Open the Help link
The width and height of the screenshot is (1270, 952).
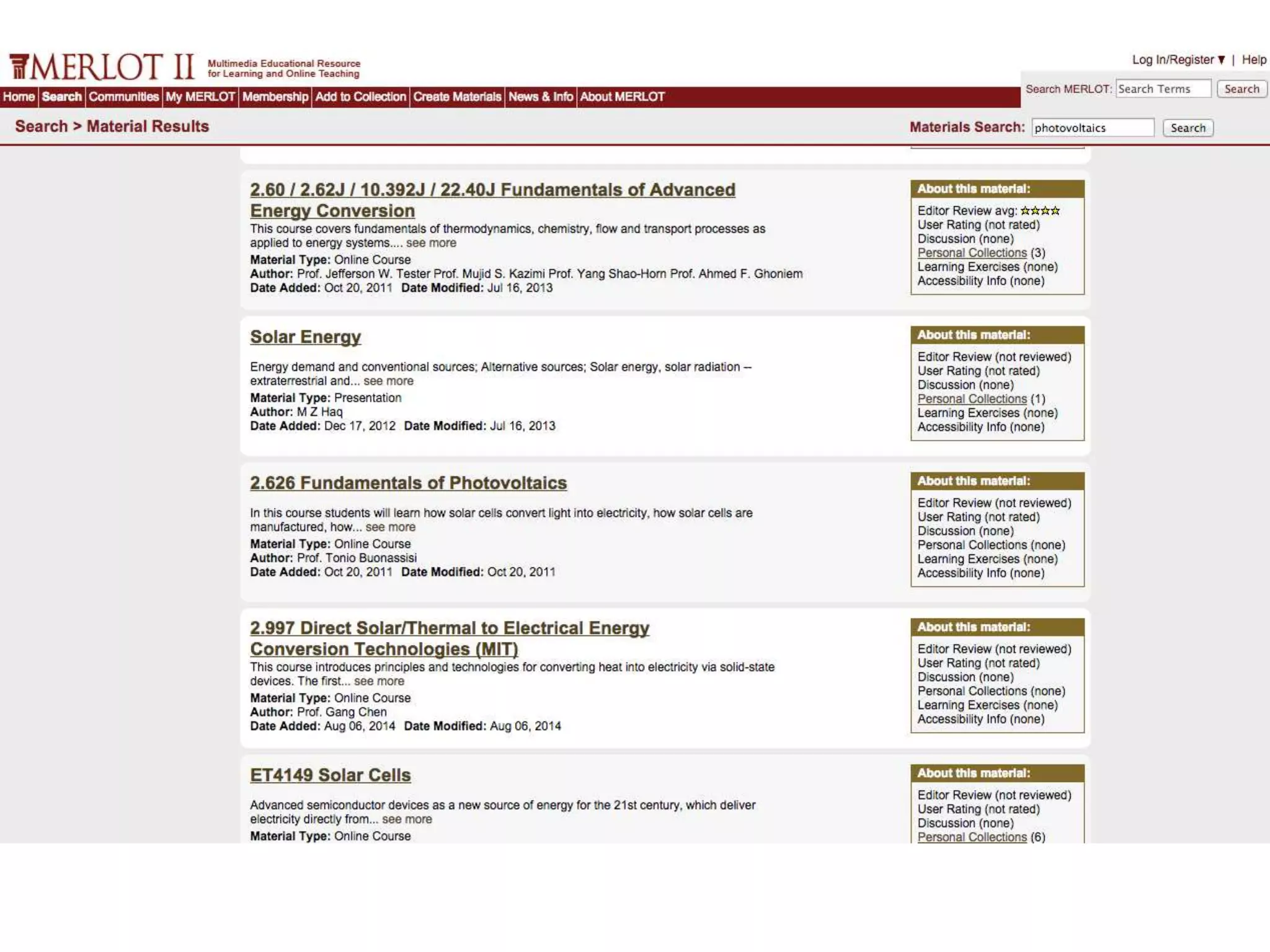tap(1253, 60)
